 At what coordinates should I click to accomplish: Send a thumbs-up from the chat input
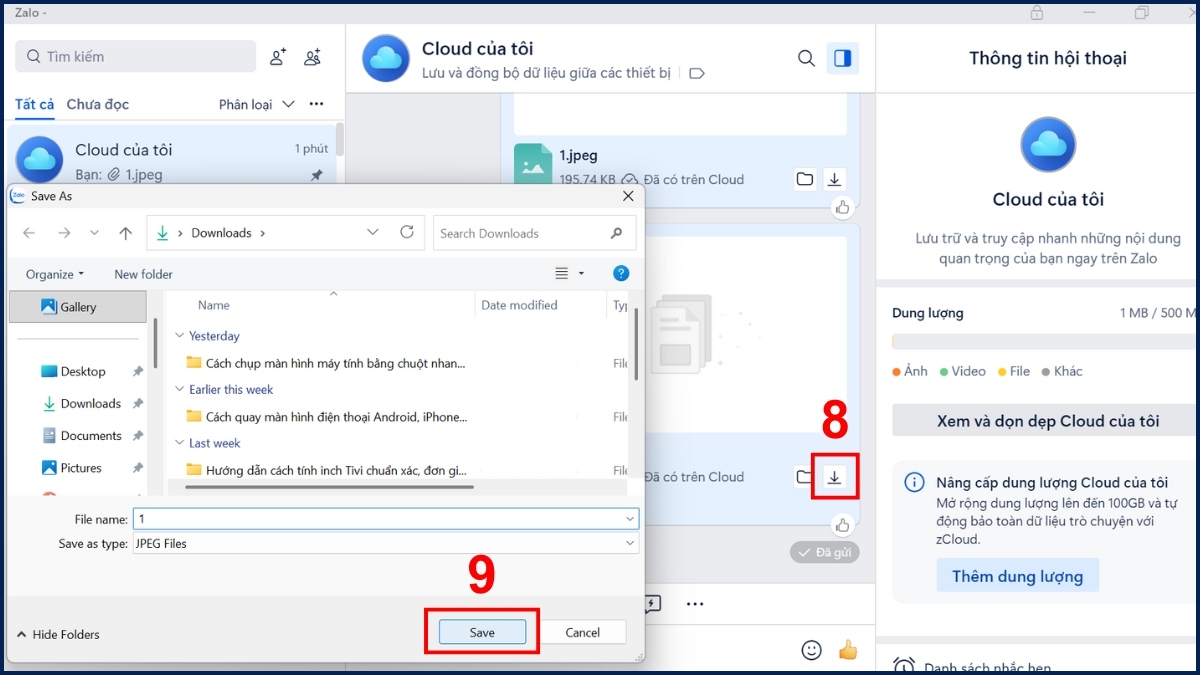coord(848,650)
